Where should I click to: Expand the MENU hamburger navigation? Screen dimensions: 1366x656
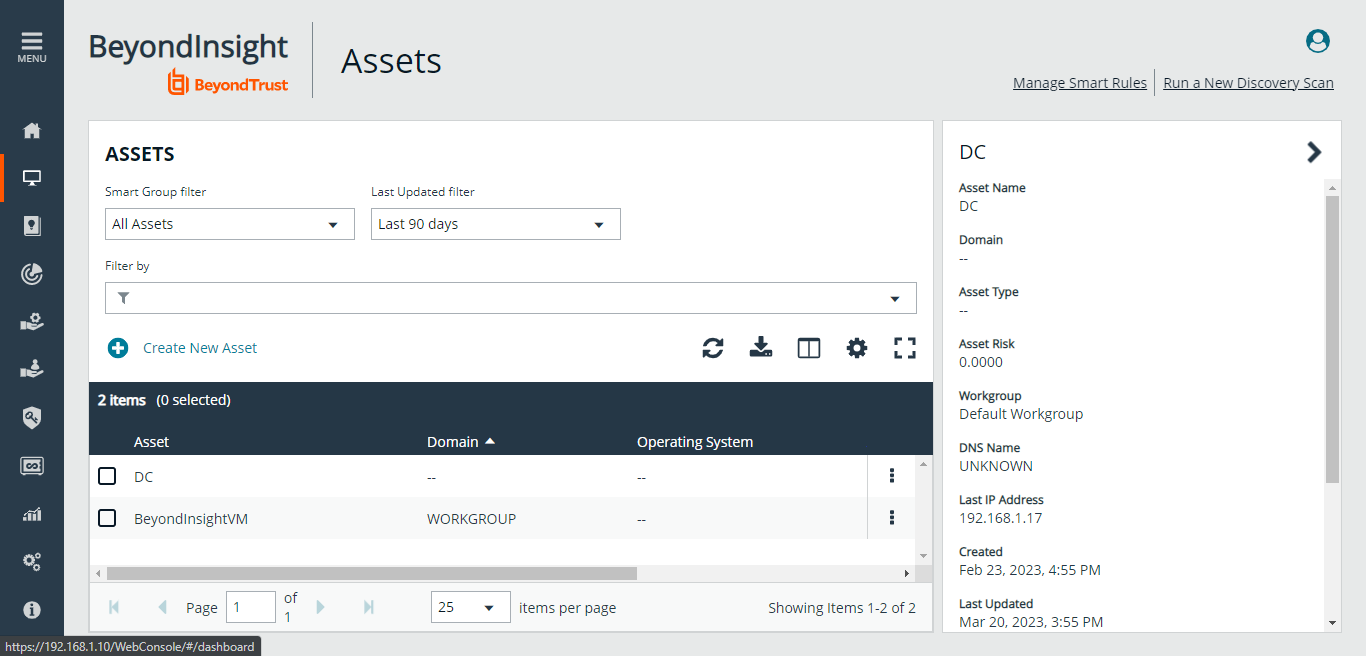31,42
